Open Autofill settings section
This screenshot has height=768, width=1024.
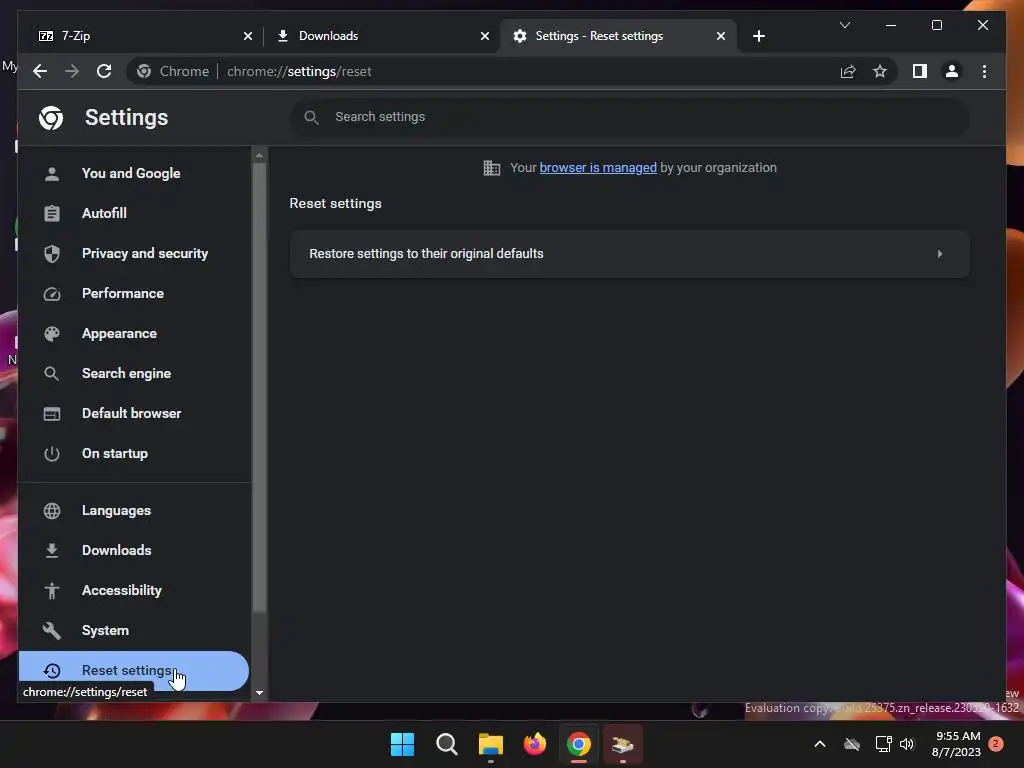(134, 214)
